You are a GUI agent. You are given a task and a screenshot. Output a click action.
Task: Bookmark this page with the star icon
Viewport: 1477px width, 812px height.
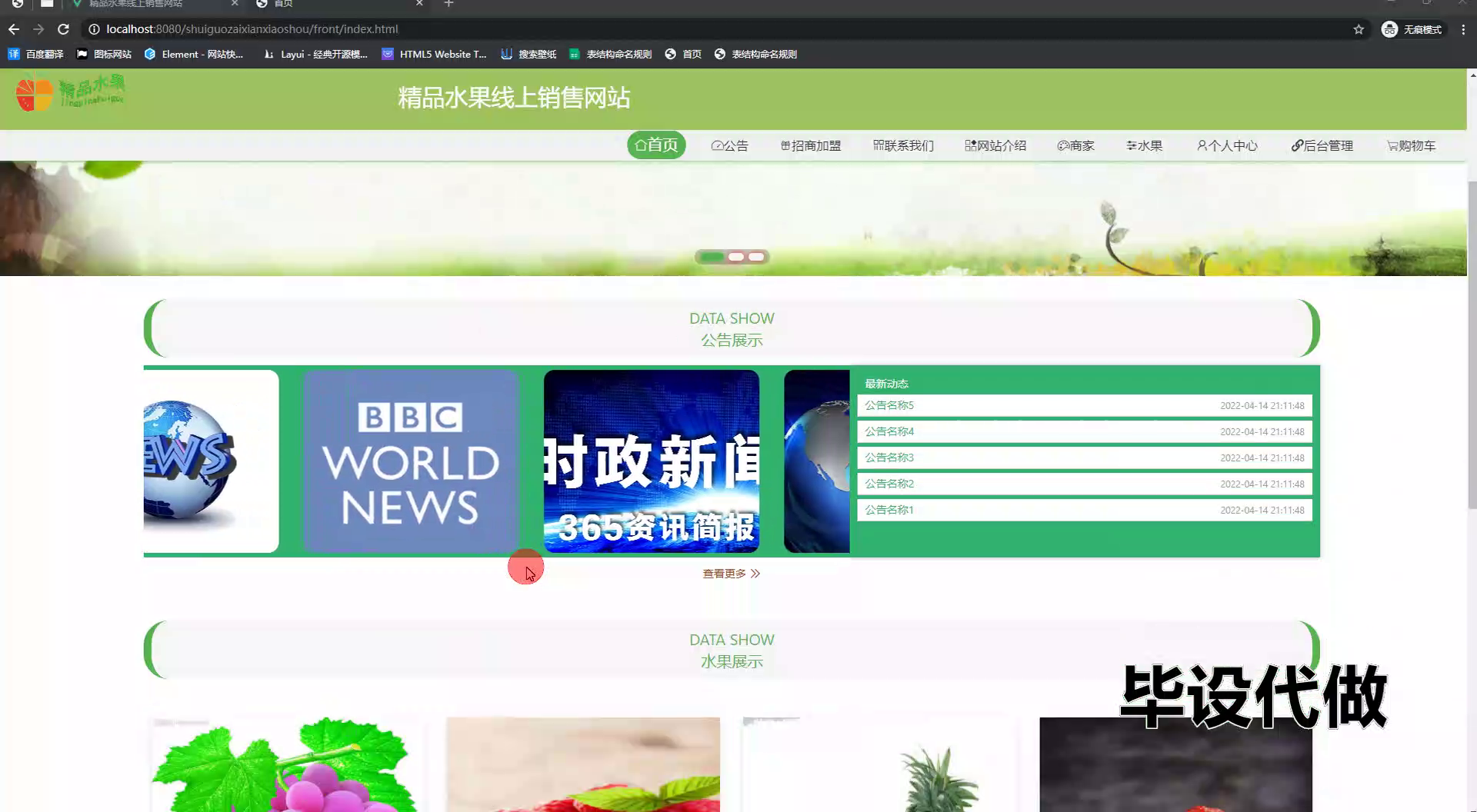coord(1359,29)
